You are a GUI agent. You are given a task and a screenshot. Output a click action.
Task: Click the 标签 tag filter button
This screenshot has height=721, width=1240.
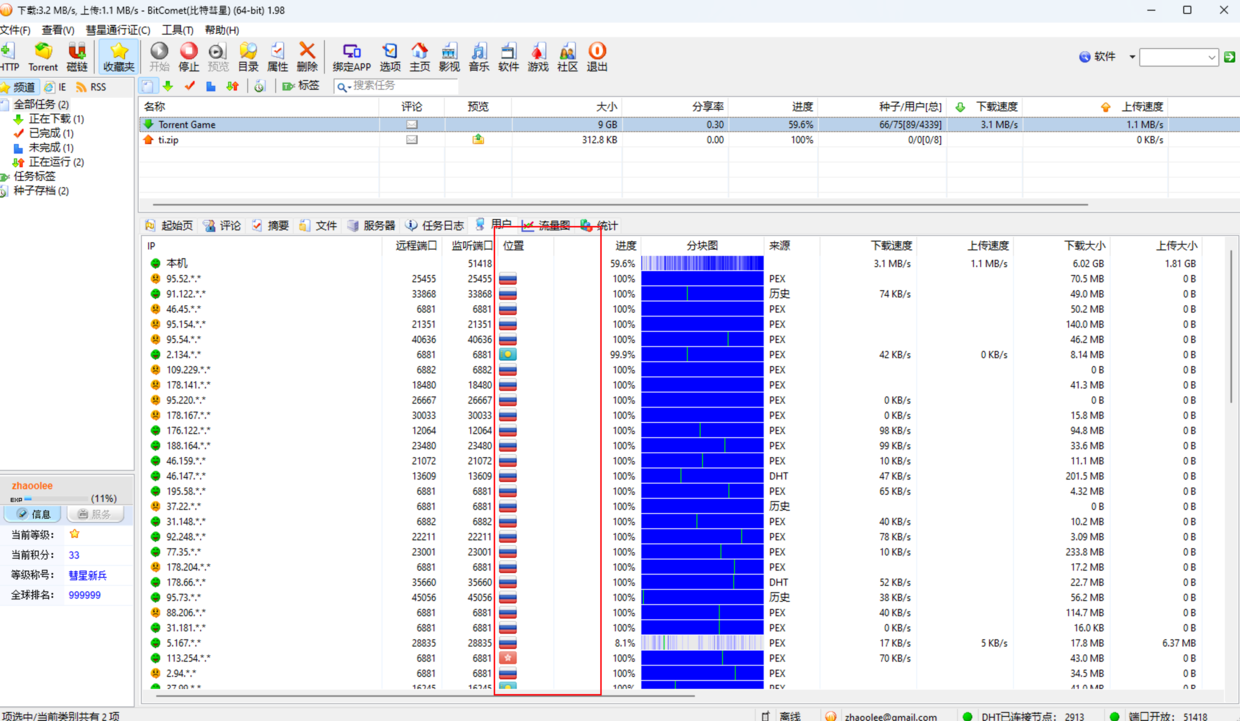(x=300, y=87)
